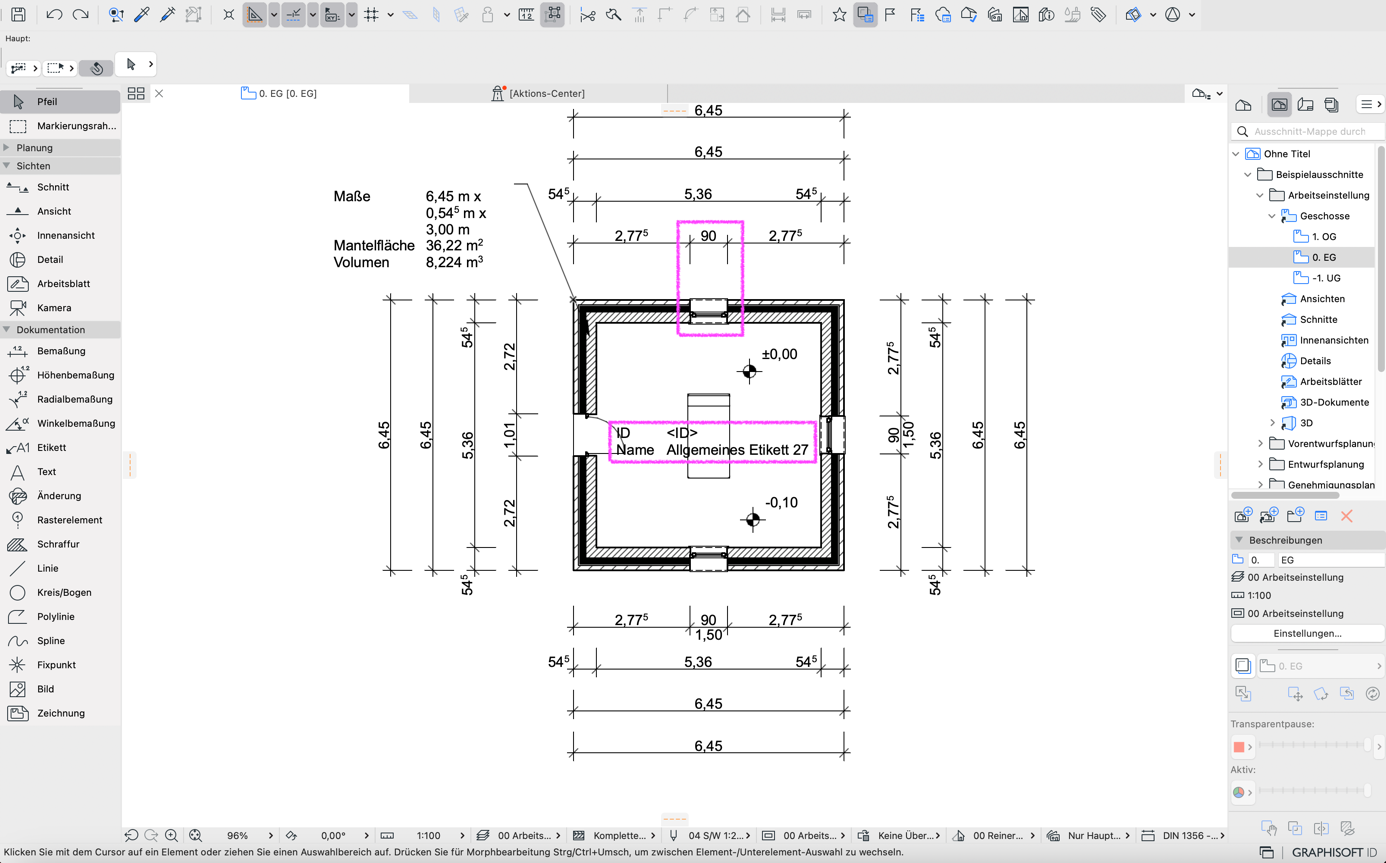The height and width of the screenshot is (863, 1386).
Task: Expand the Vorentwurfsplanung folder
Action: [1260, 444]
